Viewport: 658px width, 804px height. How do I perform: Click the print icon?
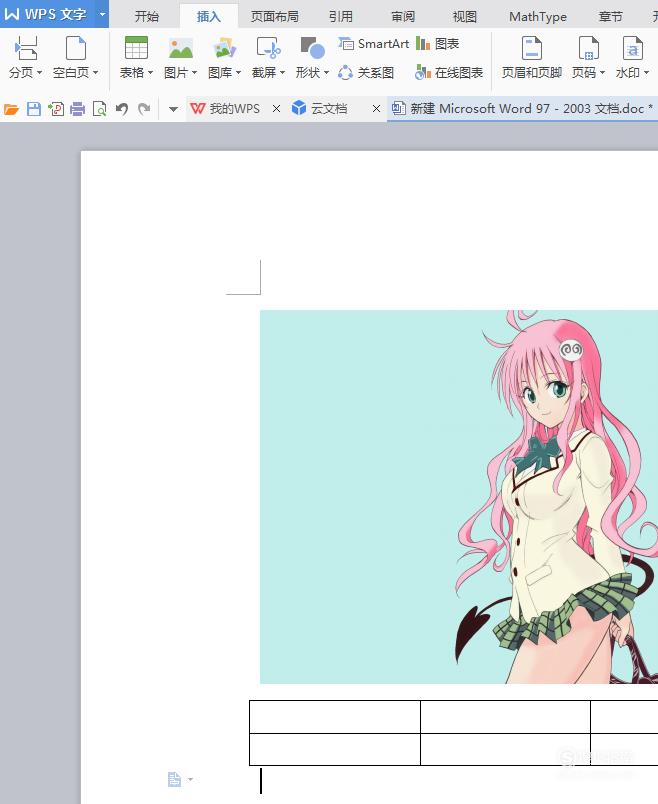click(x=77, y=109)
